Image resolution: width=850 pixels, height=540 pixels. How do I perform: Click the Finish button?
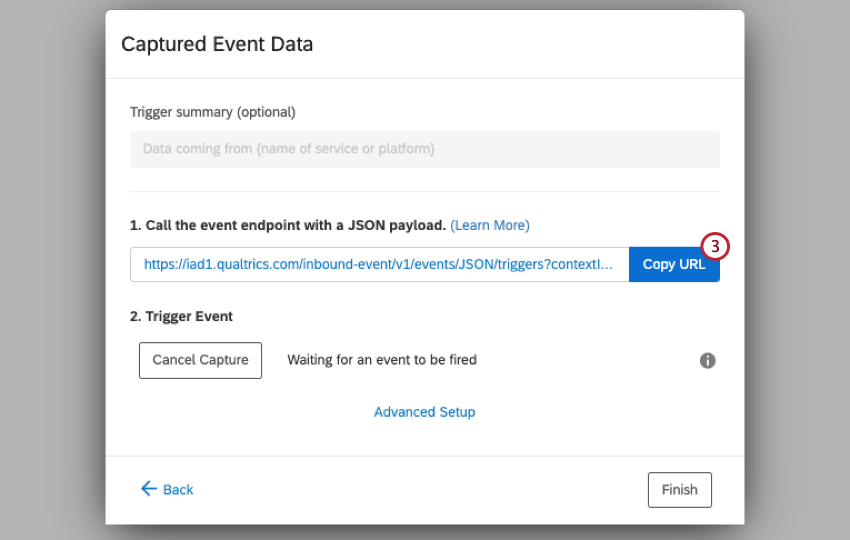[x=679, y=490]
